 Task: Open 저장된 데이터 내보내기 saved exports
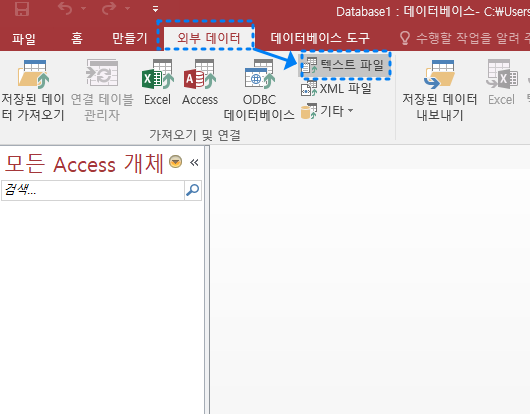point(440,91)
